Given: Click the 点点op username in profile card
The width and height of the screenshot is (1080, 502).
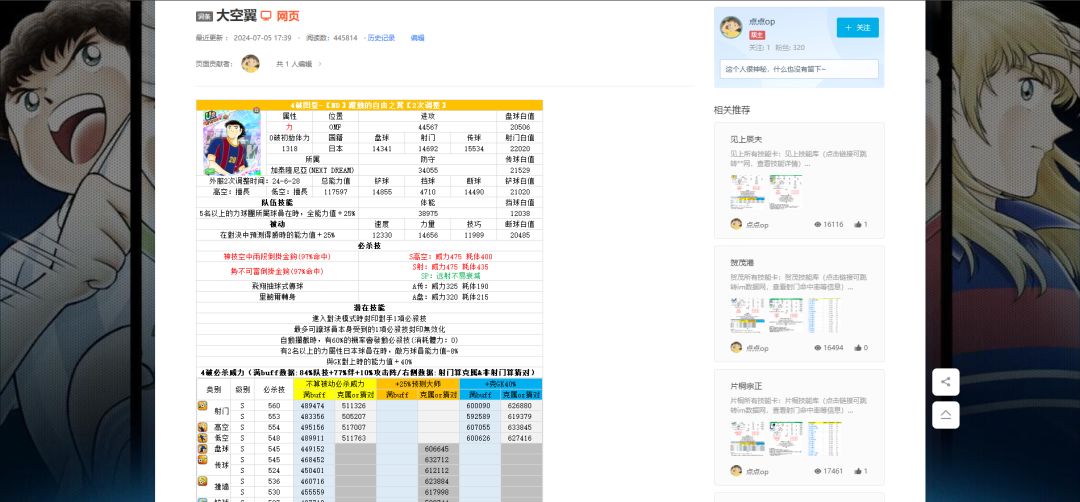Looking at the screenshot, I should pyautogui.click(x=762, y=22).
